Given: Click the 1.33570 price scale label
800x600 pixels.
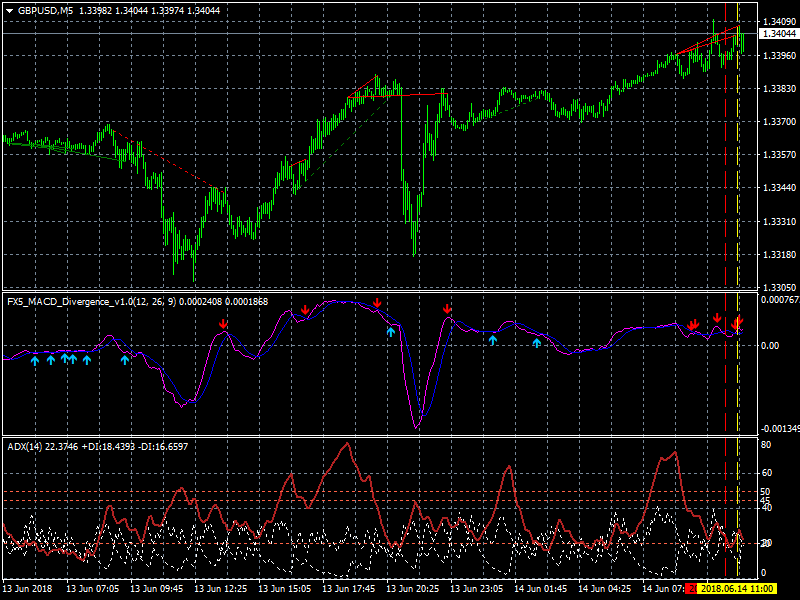Looking at the screenshot, I should pos(779,155).
